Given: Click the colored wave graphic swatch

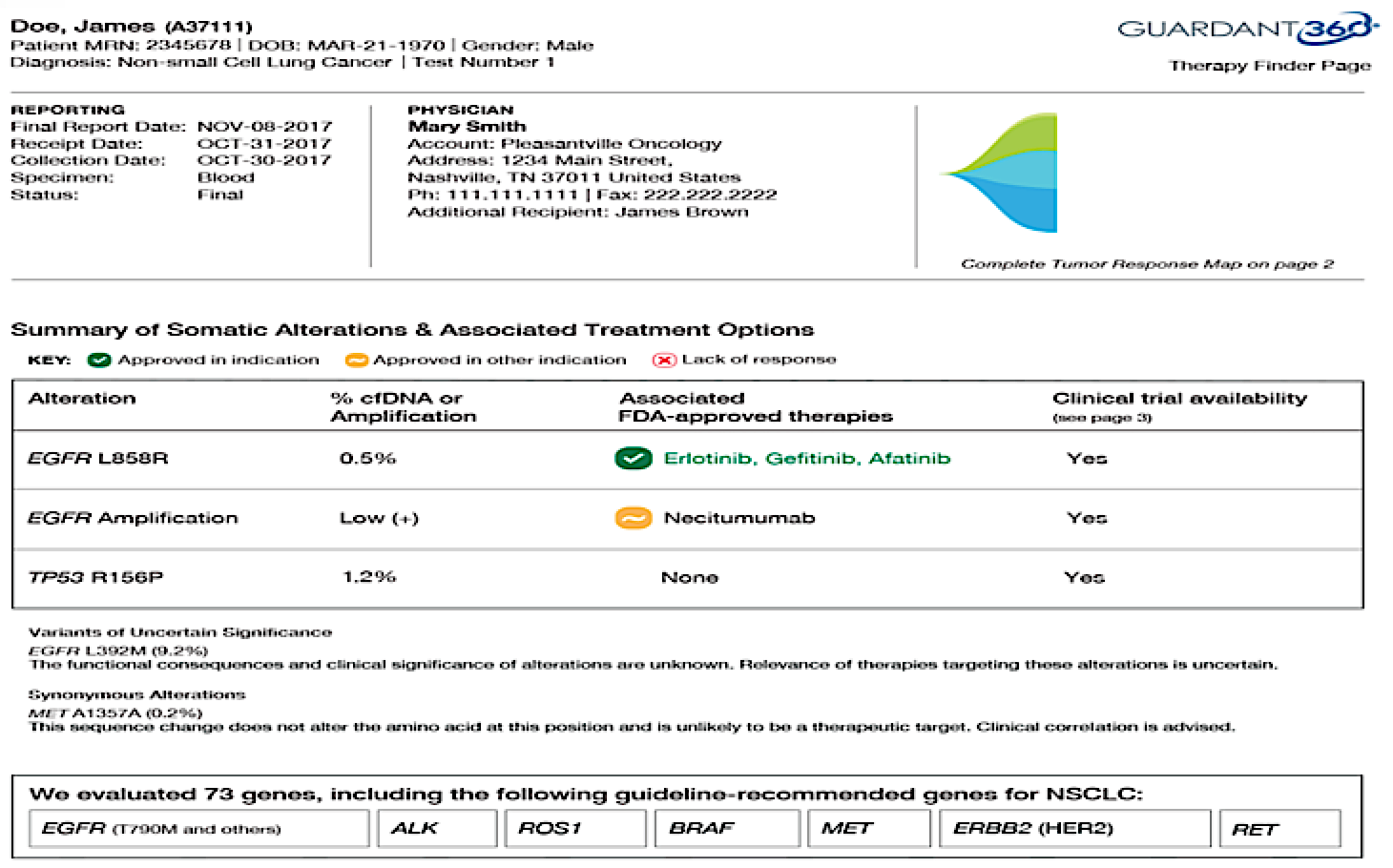Looking at the screenshot, I should coord(999,172).
